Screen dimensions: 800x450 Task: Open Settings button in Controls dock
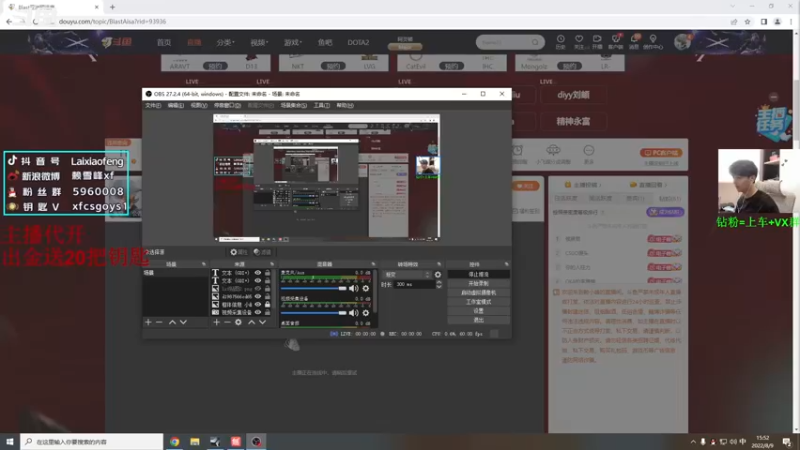(x=478, y=311)
